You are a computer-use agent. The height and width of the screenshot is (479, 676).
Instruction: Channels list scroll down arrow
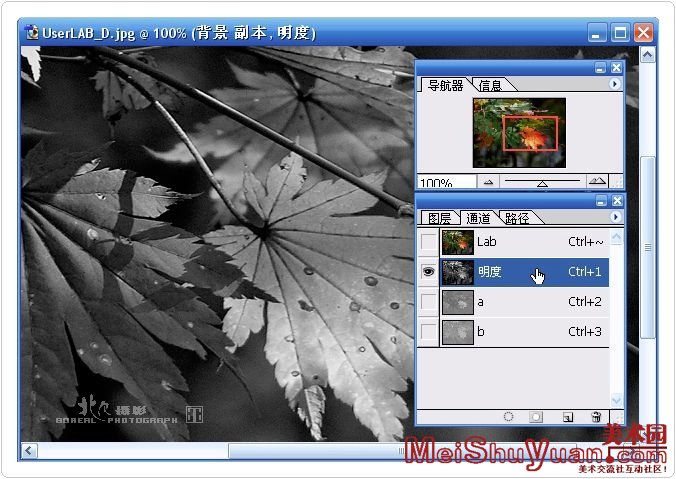pos(617,400)
